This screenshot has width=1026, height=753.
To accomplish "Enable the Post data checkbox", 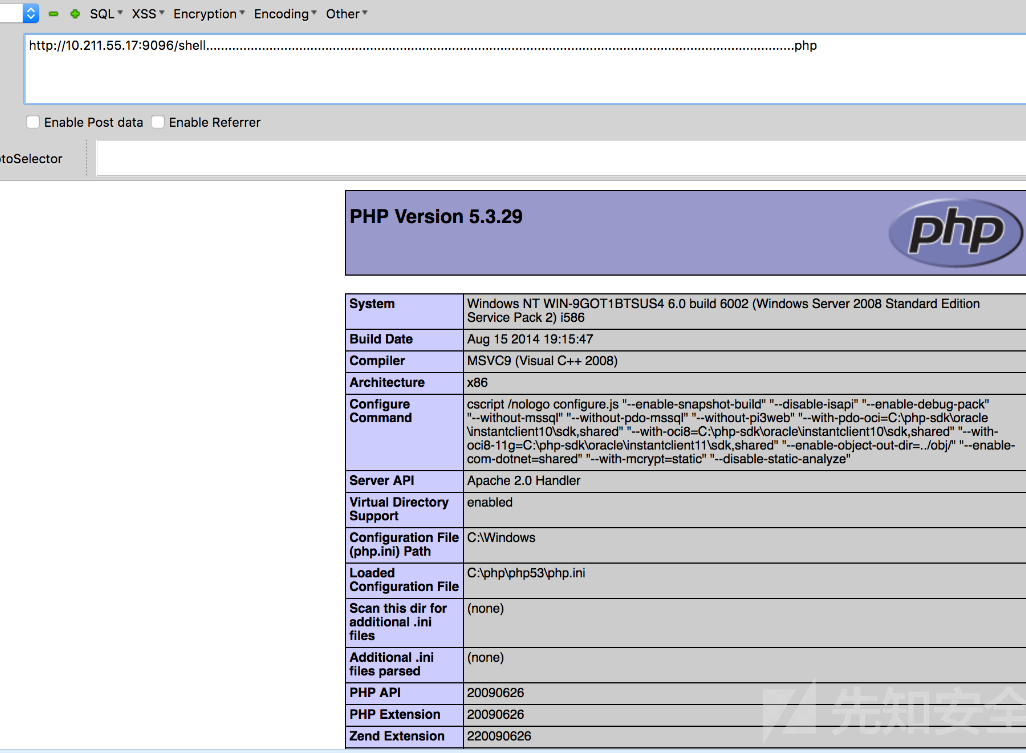I will coord(33,122).
